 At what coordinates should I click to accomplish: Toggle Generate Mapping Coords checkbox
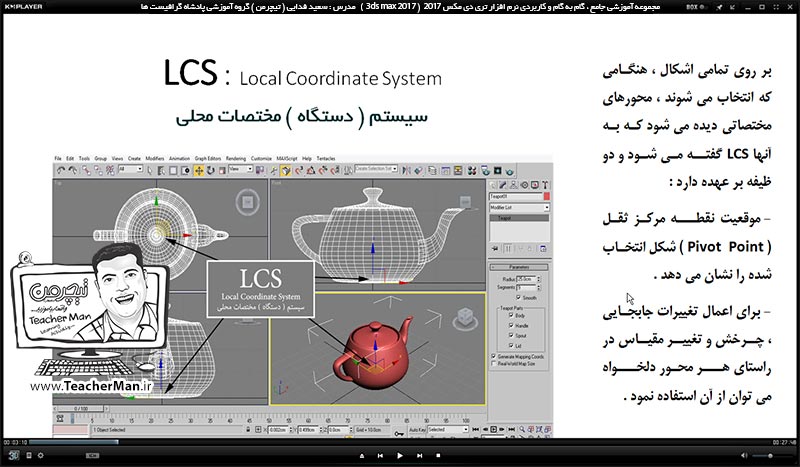tap(493, 356)
